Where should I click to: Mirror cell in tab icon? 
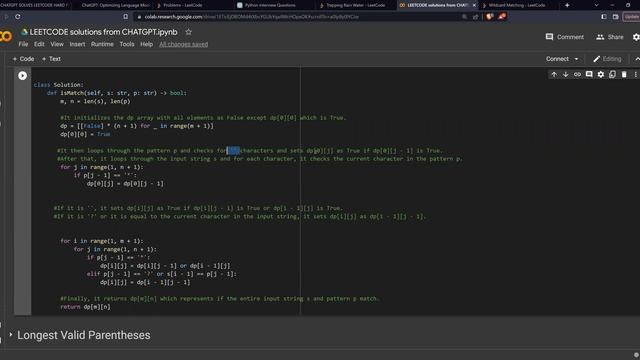pyautogui.click(x=612, y=74)
